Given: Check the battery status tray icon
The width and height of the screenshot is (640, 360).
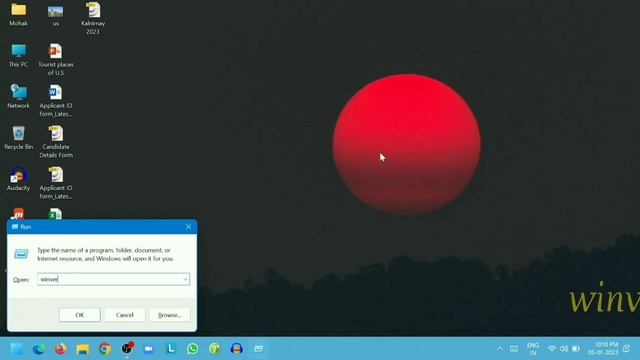Looking at the screenshot, I should click(576, 349).
